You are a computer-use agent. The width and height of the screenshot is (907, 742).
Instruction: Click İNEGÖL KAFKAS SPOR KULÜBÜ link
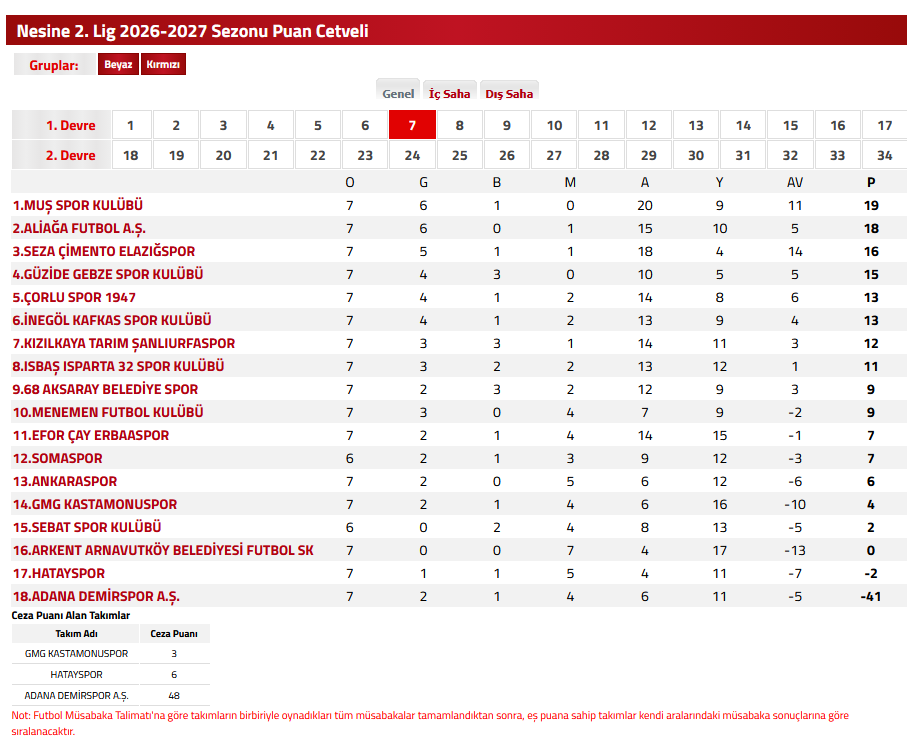tap(112, 320)
